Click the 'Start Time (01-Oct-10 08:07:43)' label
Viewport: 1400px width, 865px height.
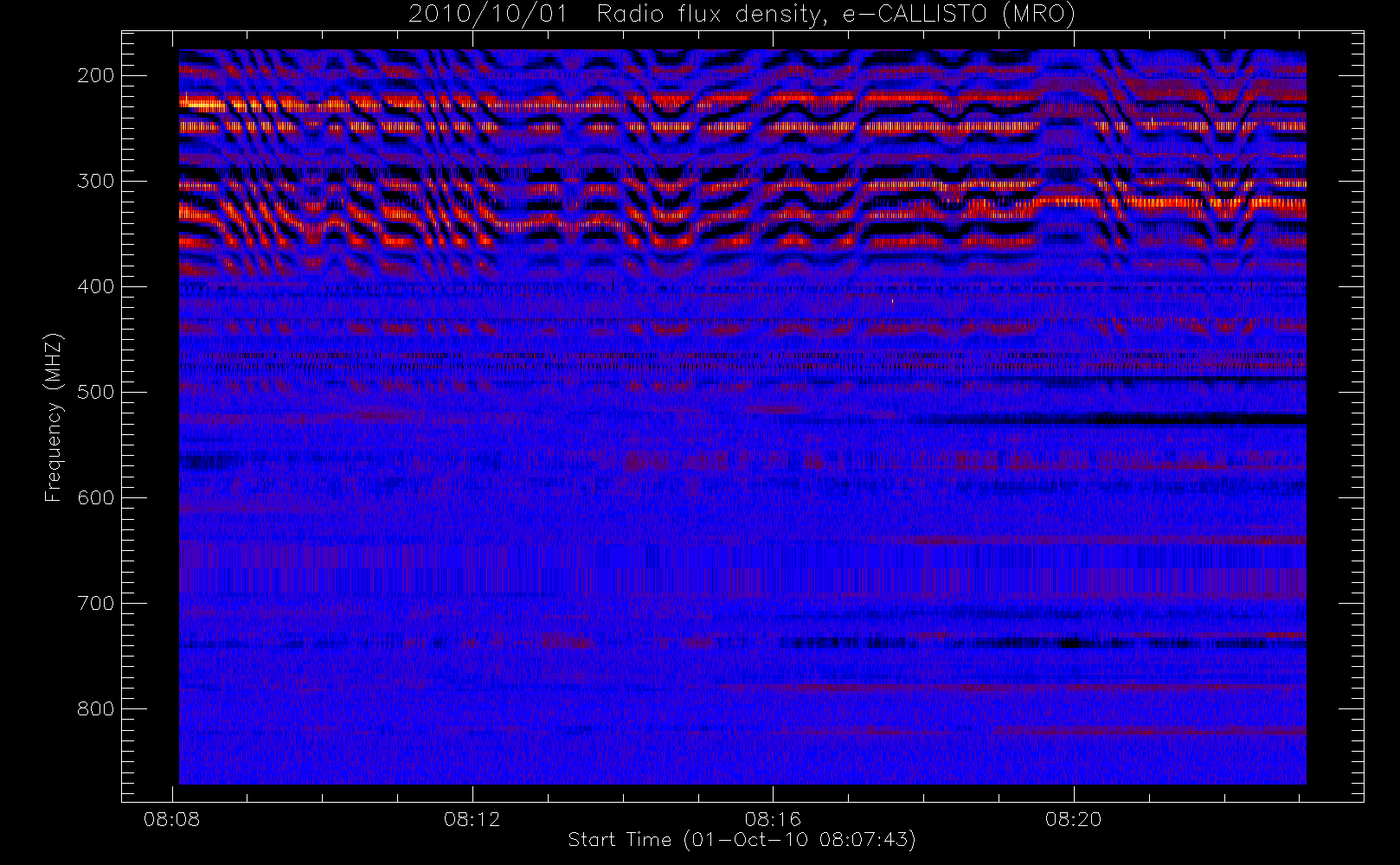pos(742,840)
